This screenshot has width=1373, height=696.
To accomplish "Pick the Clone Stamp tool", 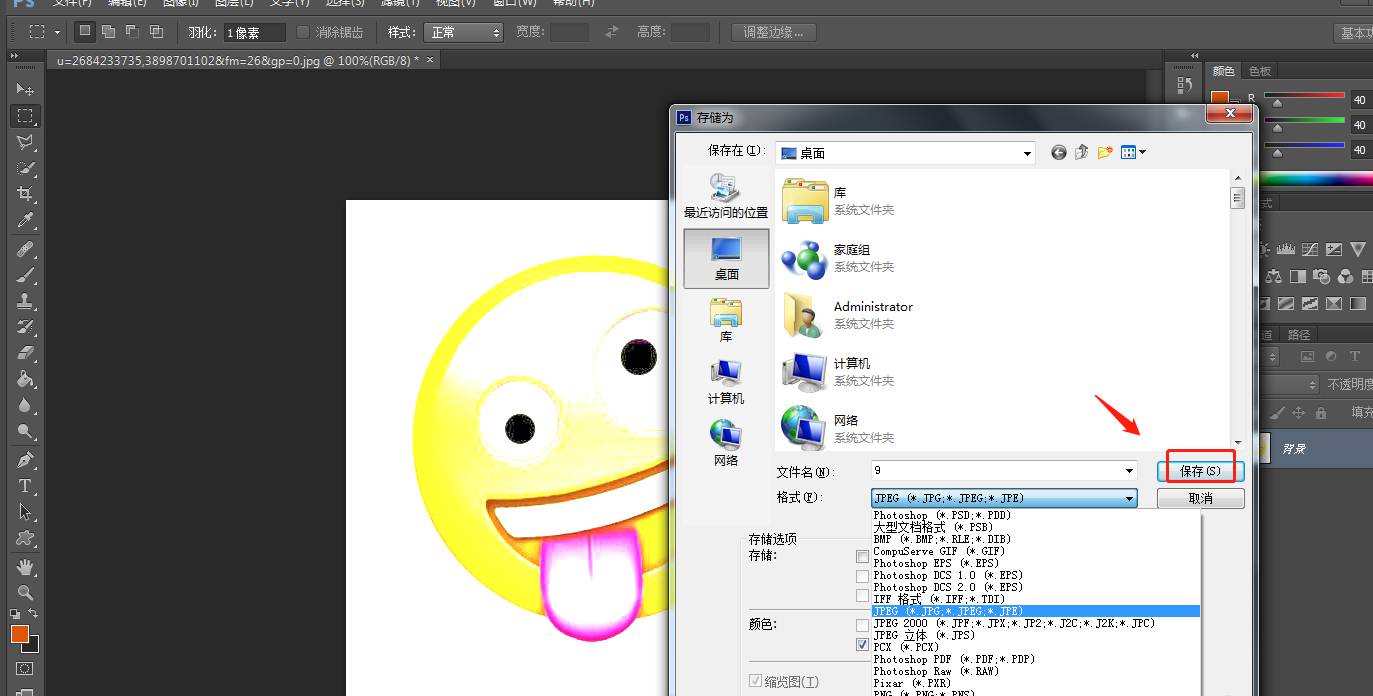I will (26, 301).
